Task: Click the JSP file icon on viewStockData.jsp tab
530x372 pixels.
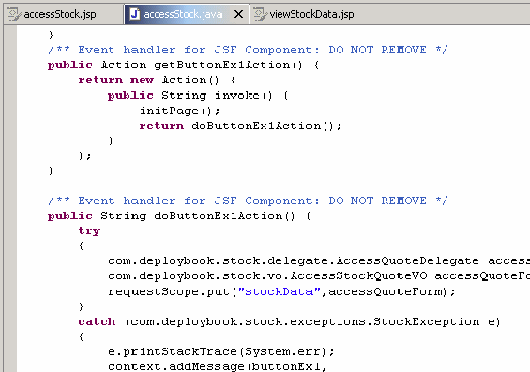Action: click(x=260, y=14)
